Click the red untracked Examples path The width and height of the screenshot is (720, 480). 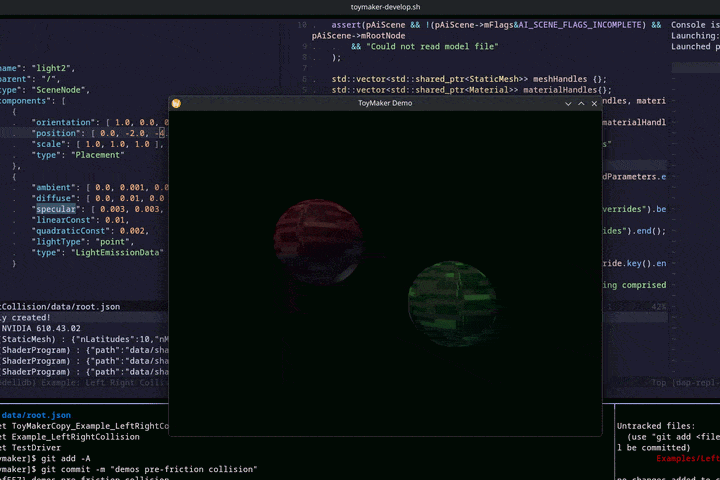pos(688,458)
